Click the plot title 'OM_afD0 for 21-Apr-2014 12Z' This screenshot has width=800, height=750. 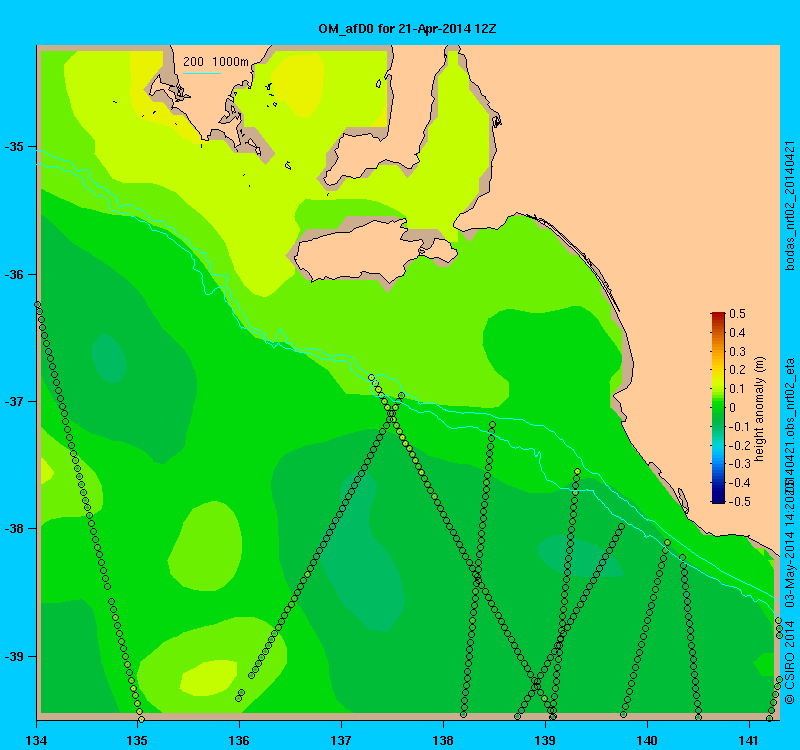tap(407, 29)
